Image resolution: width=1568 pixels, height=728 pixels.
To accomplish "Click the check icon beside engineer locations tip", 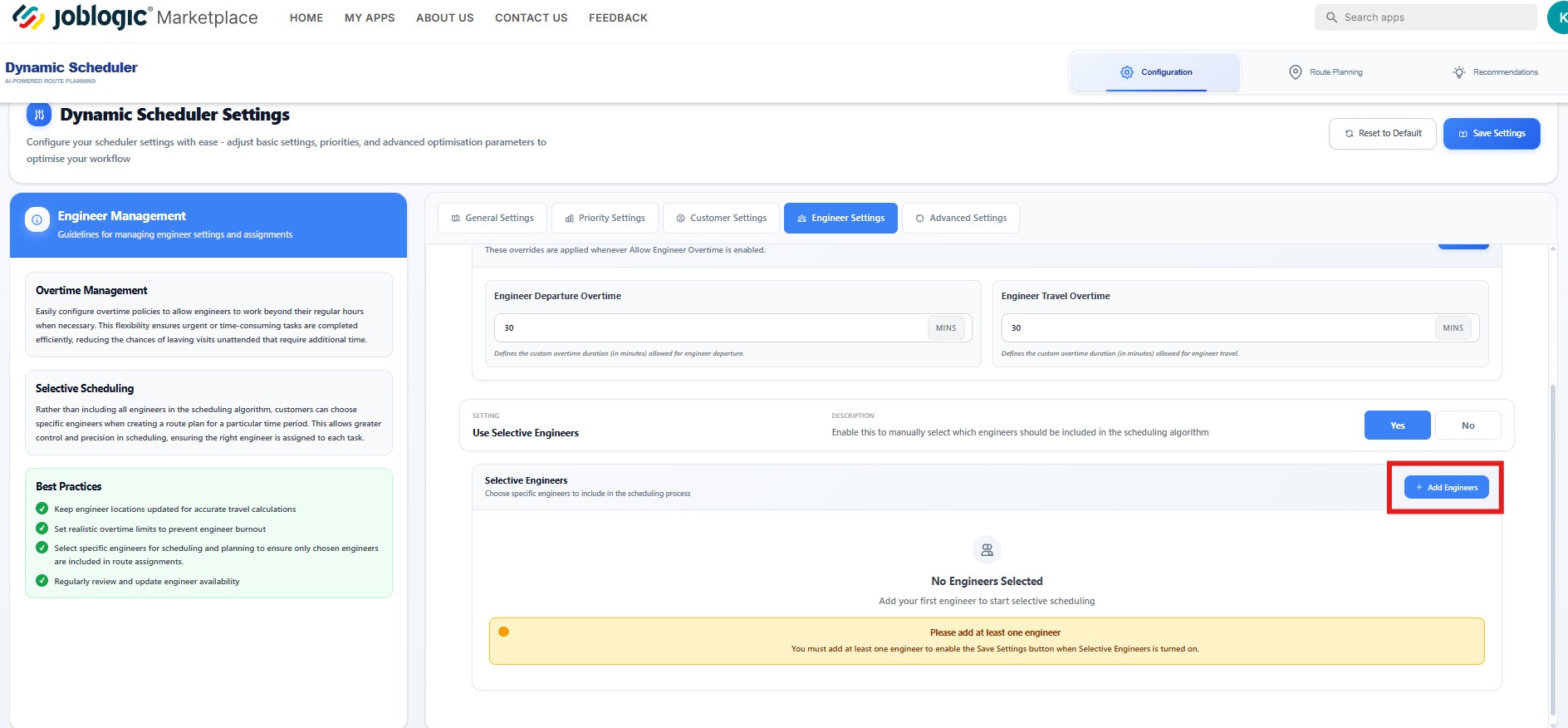I will point(42,509).
